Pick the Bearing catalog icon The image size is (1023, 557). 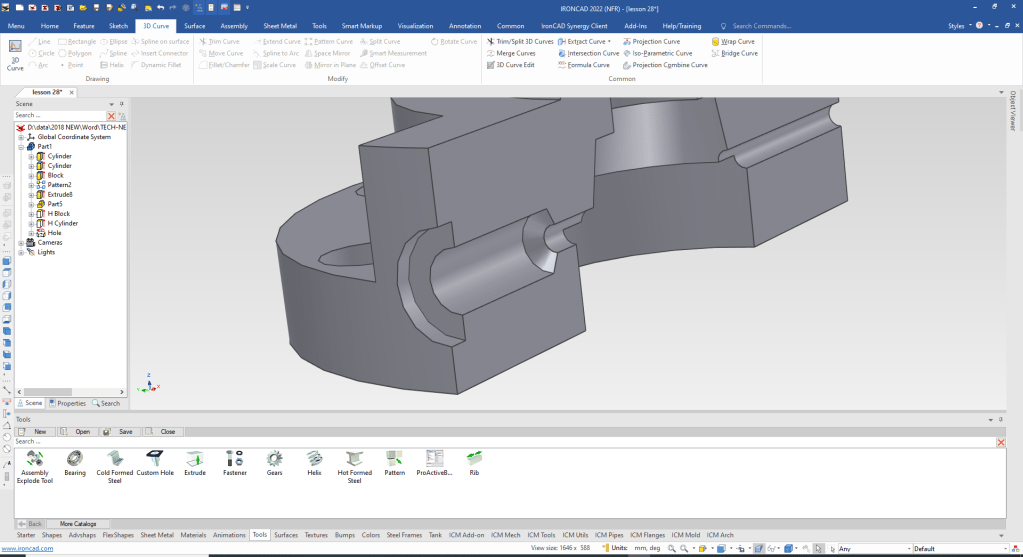pyautogui.click(x=75, y=460)
